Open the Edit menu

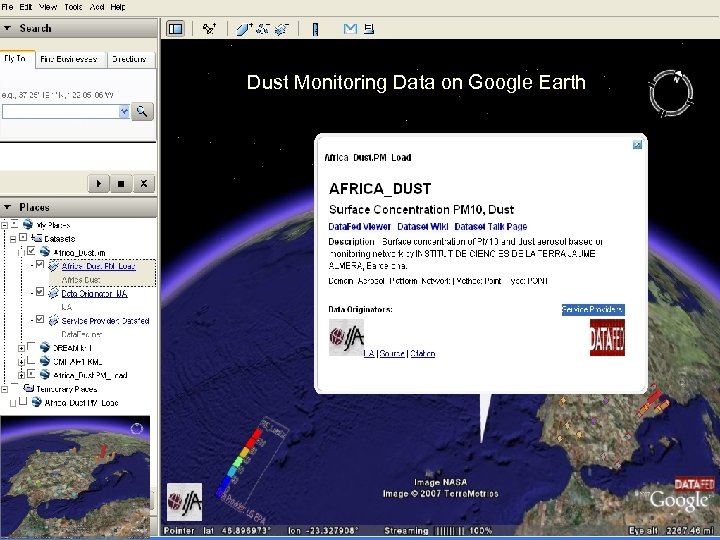click(26, 7)
